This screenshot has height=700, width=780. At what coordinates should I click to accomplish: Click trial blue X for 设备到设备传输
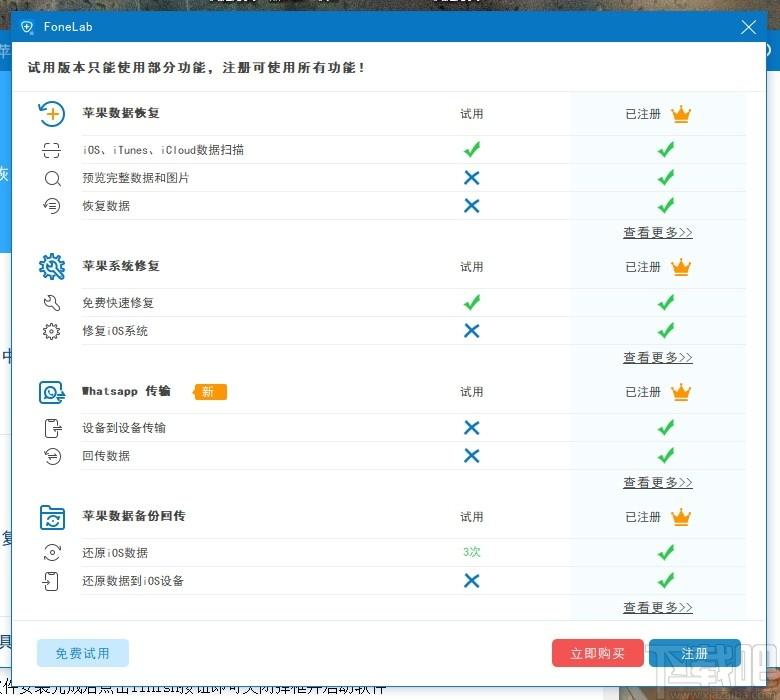472,427
